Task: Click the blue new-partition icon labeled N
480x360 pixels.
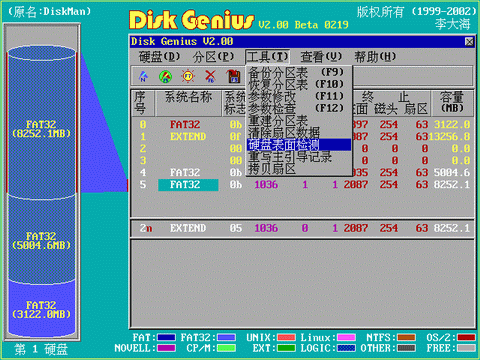Action: coord(143,76)
